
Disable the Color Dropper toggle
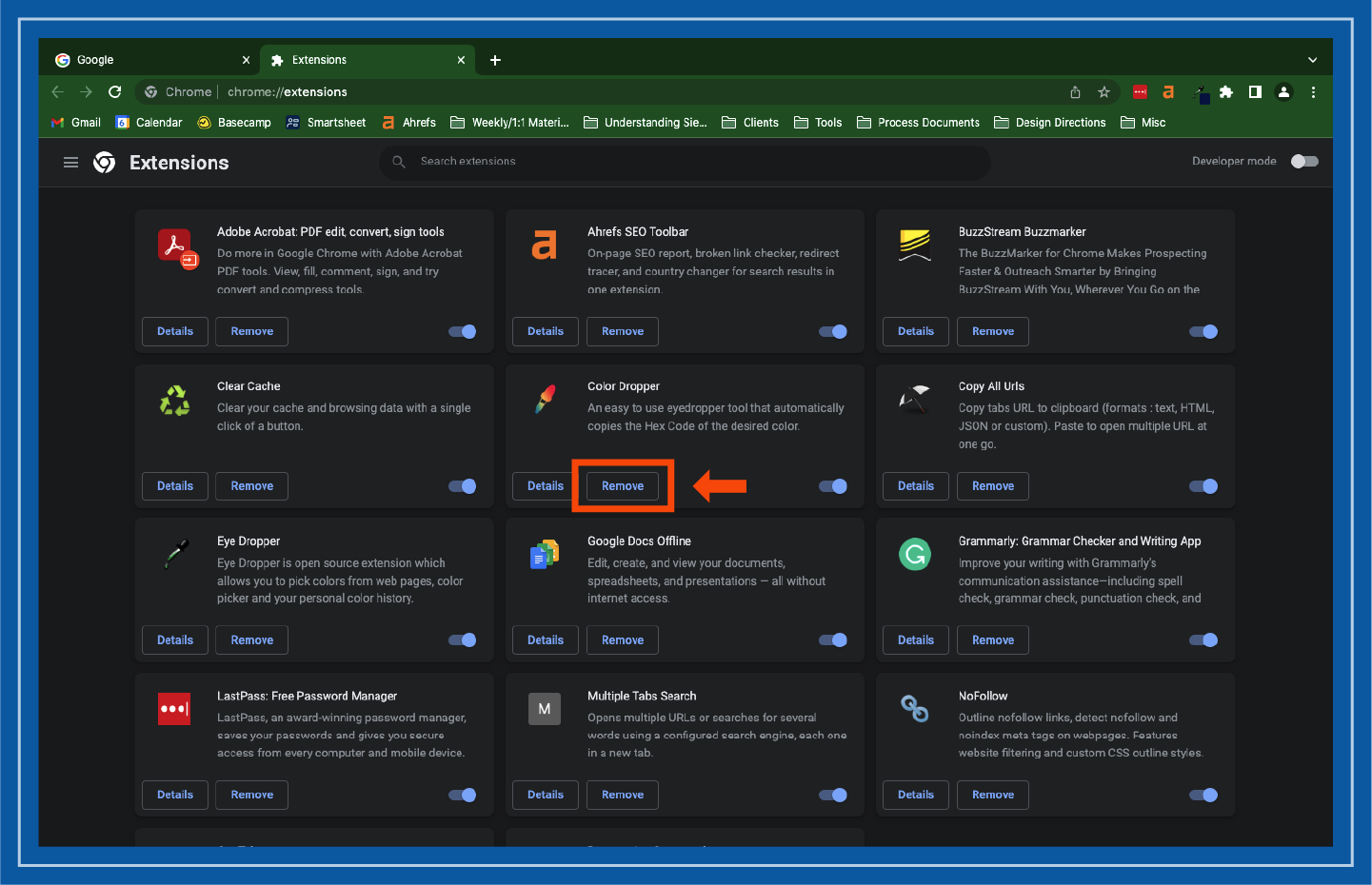[x=833, y=486]
